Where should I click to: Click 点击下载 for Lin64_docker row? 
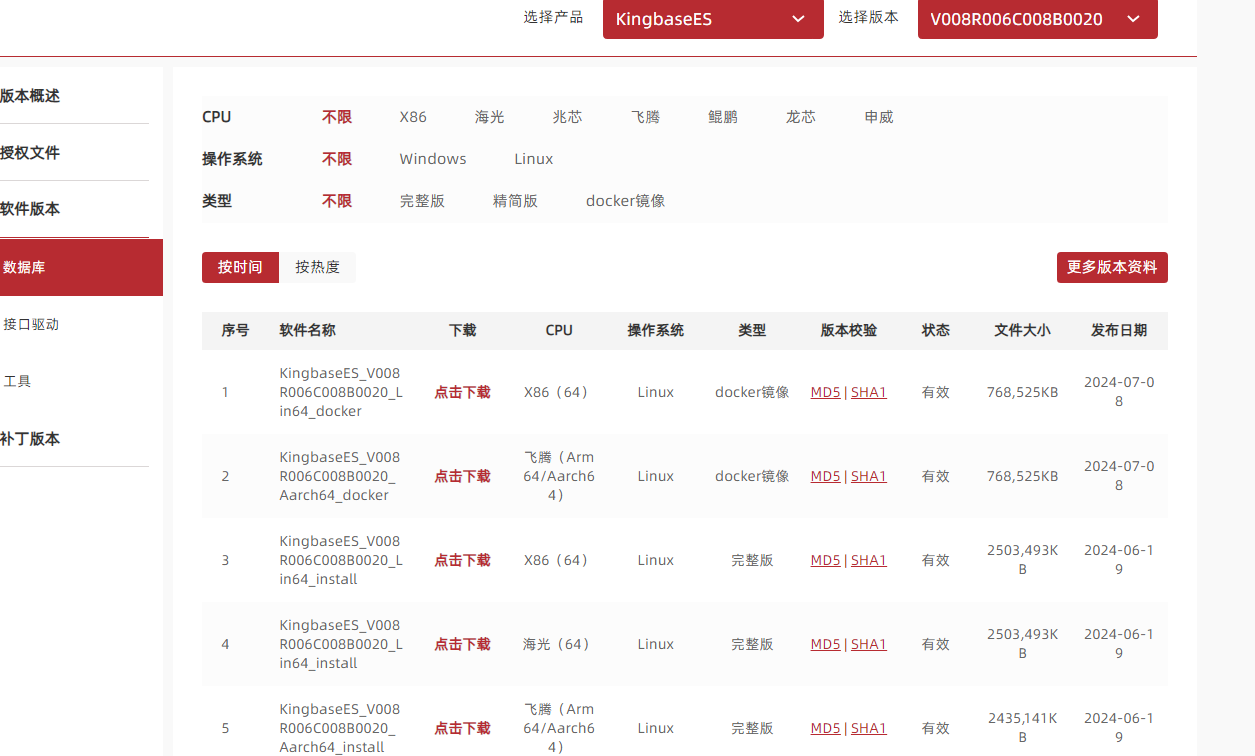(462, 392)
